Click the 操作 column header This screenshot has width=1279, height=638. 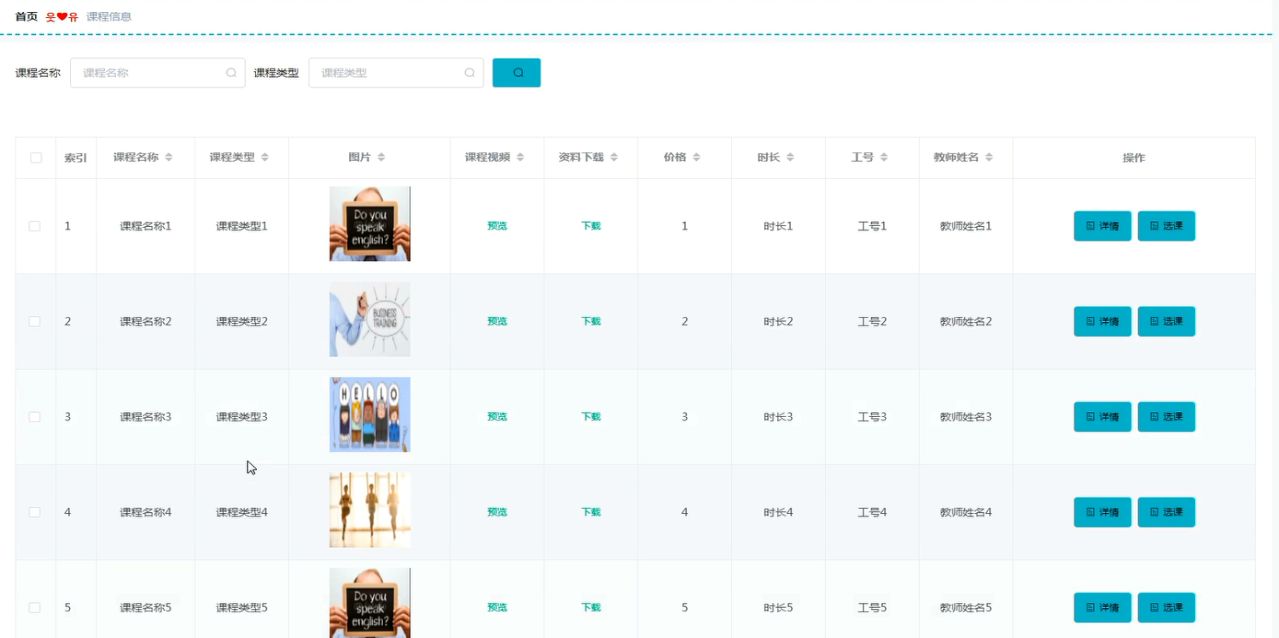(x=1134, y=158)
